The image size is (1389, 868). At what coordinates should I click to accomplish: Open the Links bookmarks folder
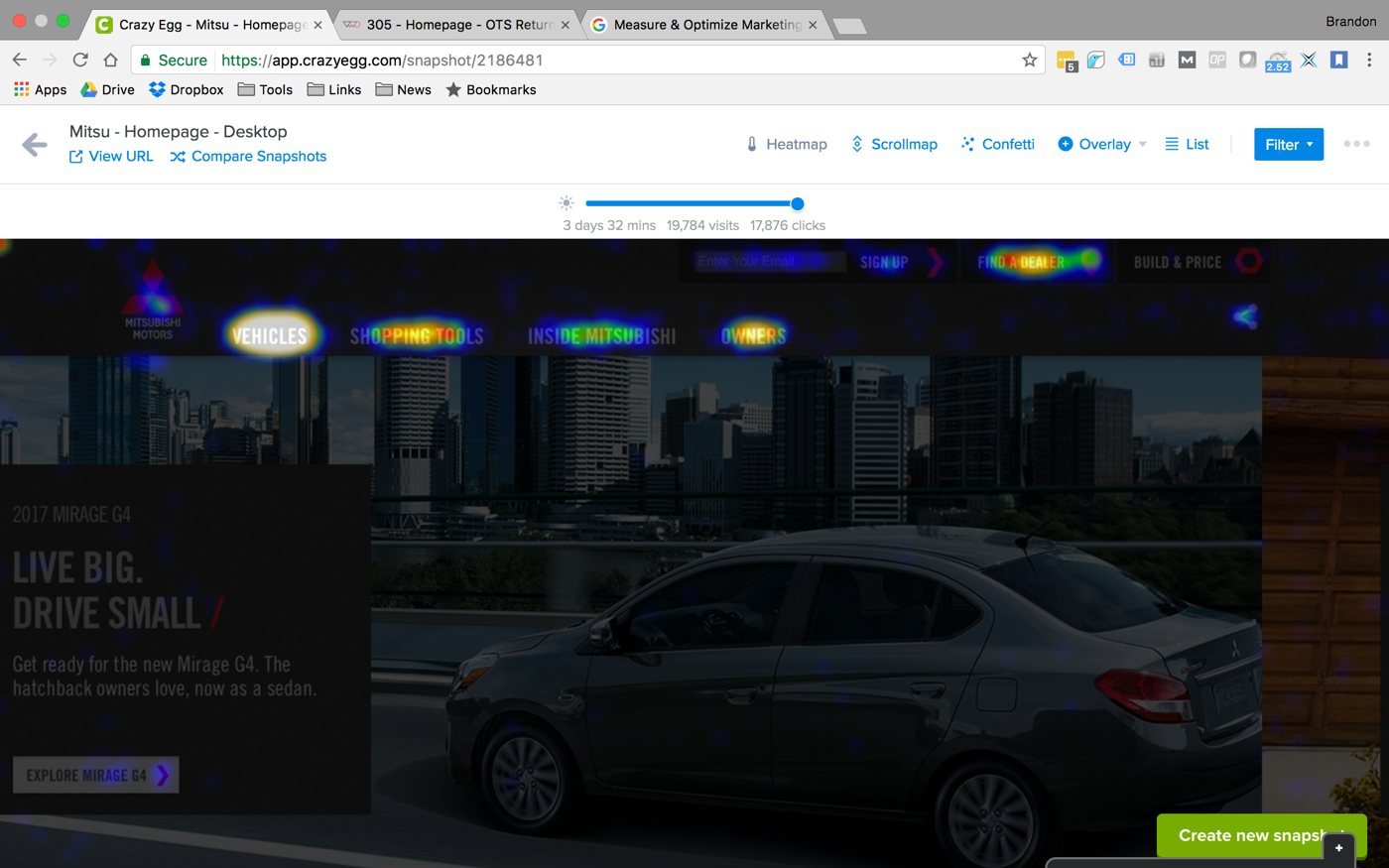point(334,89)
